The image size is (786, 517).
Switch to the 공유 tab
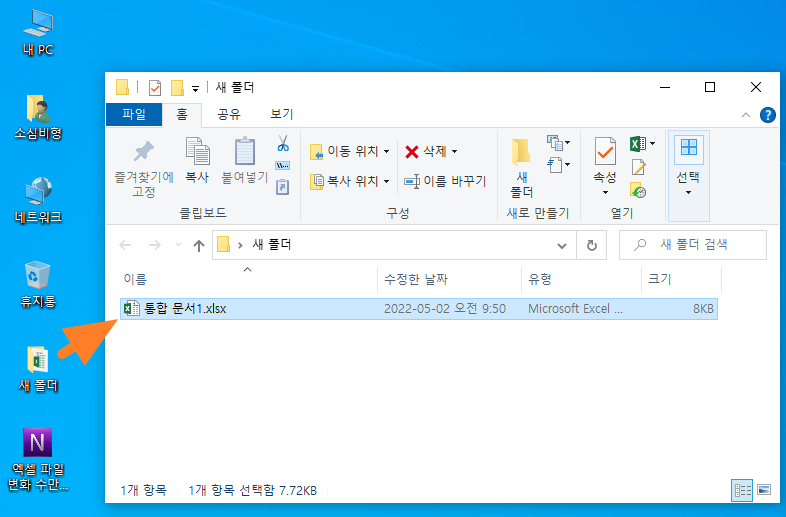(229, 114)
